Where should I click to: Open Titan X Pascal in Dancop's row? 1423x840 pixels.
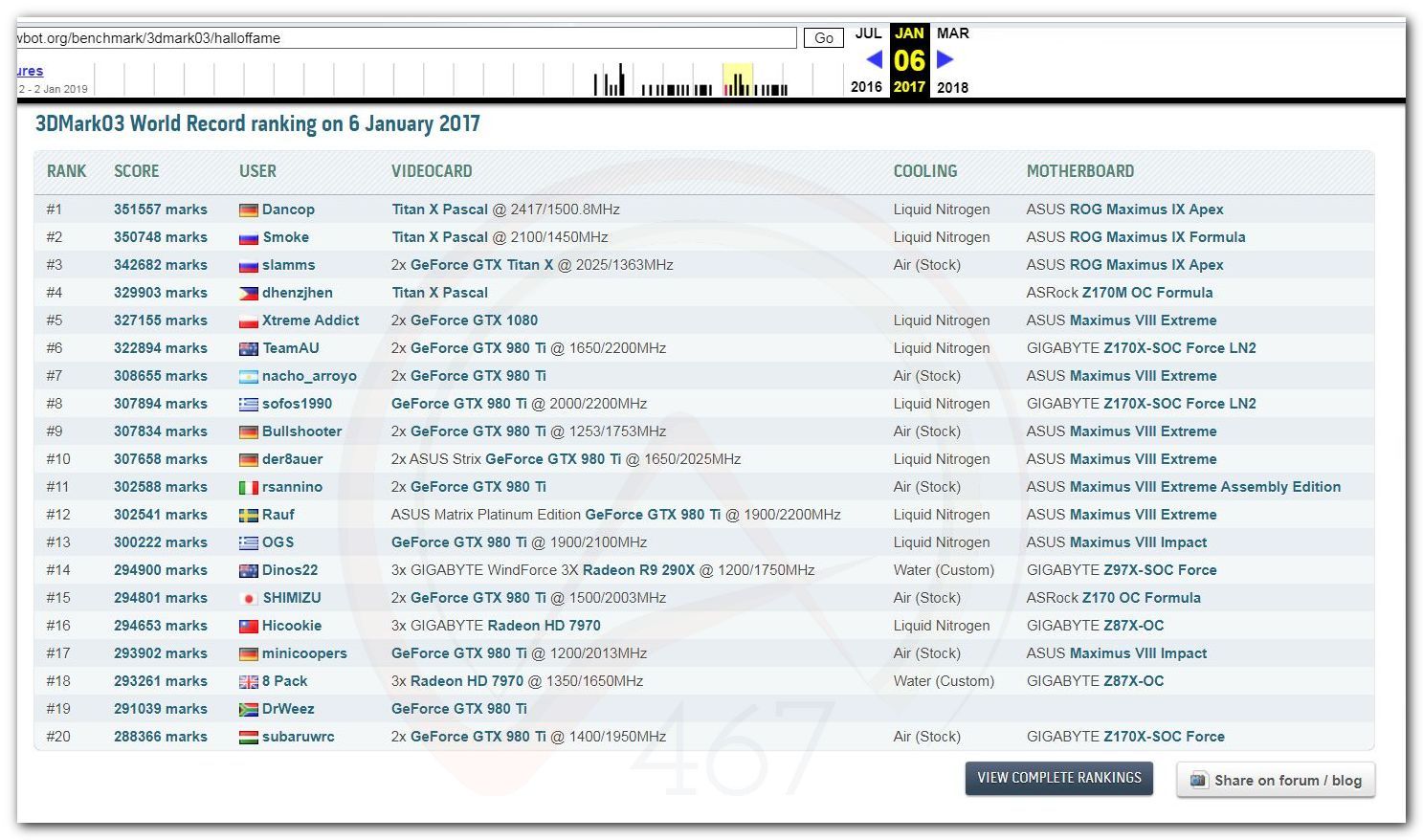coord(439,210)
